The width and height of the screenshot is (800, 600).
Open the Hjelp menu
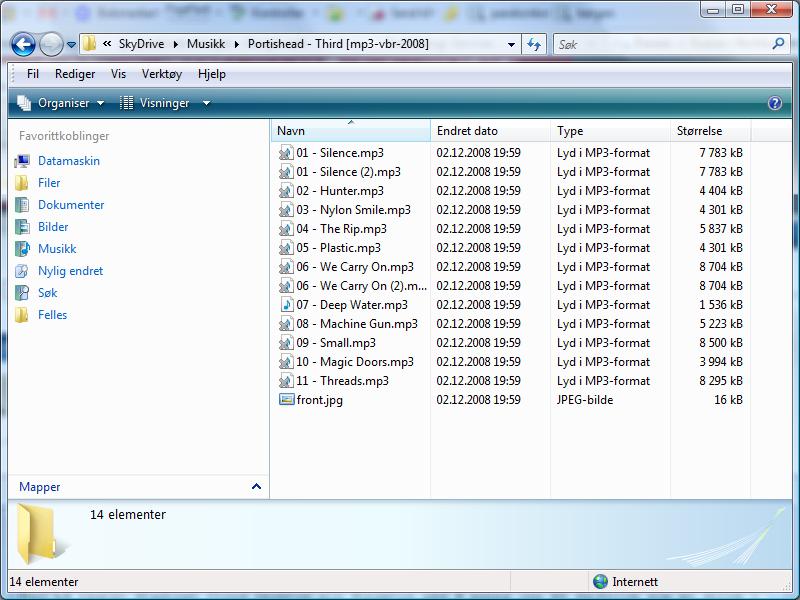tap(212, 74)
